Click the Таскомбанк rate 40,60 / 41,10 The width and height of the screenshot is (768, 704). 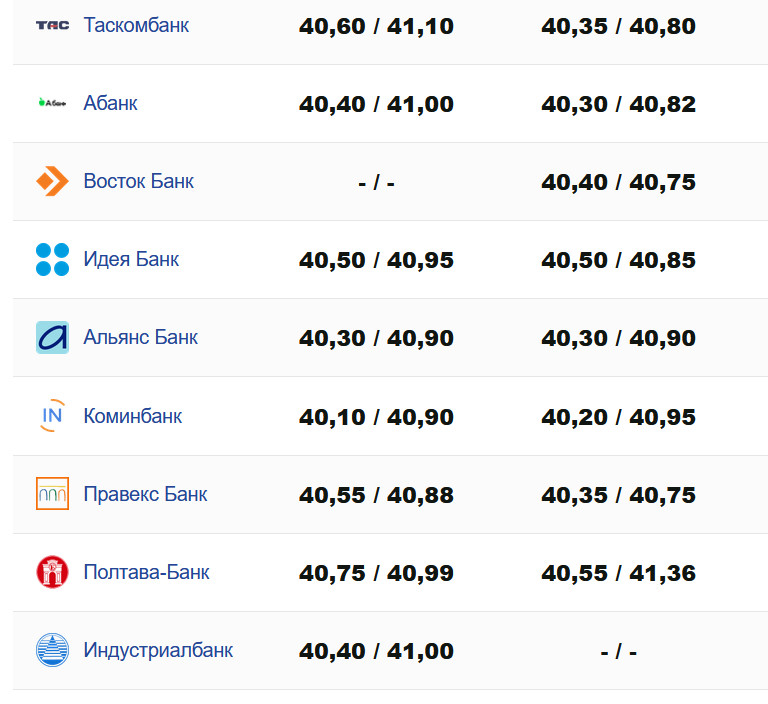coord(376,26)
